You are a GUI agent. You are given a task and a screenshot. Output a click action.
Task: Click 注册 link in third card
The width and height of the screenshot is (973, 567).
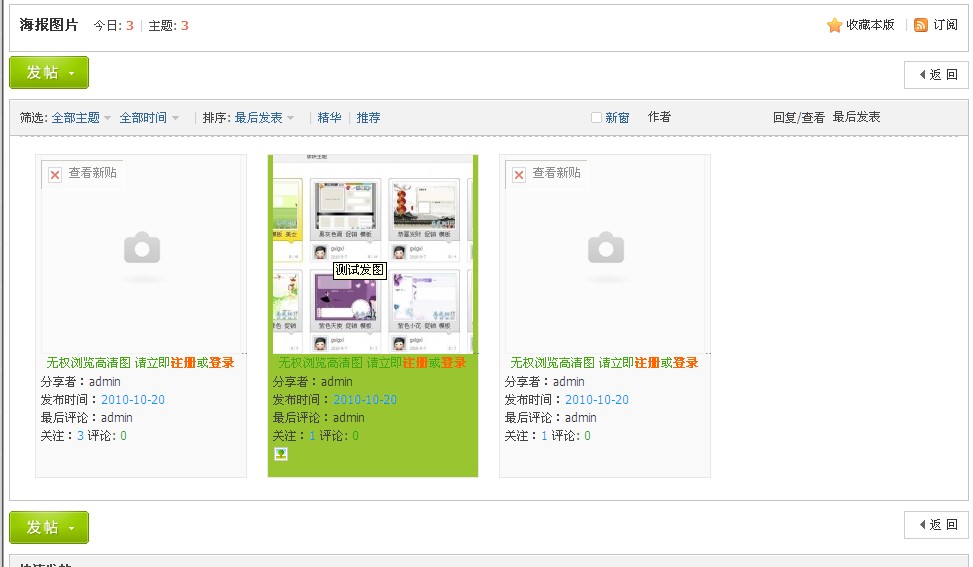click(647, 363)
